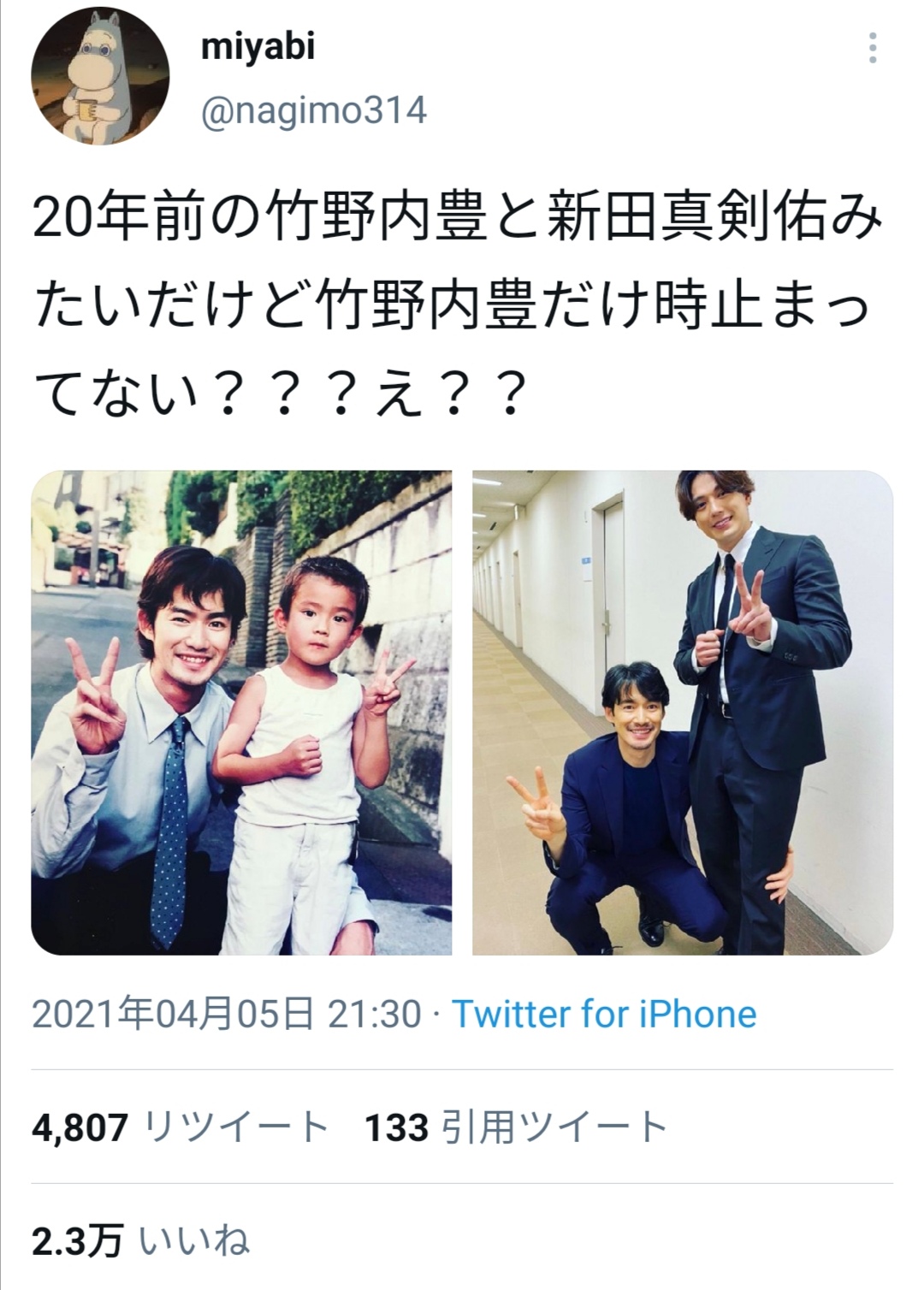This screenshot has width=924, height=1290.
Task: View the 4,807 リツイート list
Action: click(x=181, y=1127)
